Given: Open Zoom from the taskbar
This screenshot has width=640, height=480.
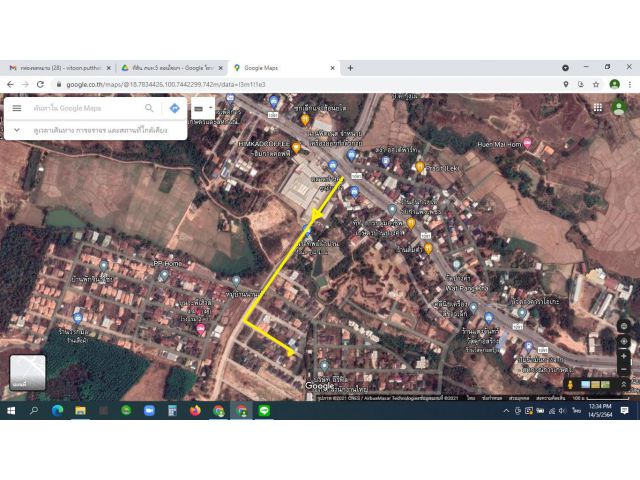Looking at the screenshot, I should click(x=149, y=411).
